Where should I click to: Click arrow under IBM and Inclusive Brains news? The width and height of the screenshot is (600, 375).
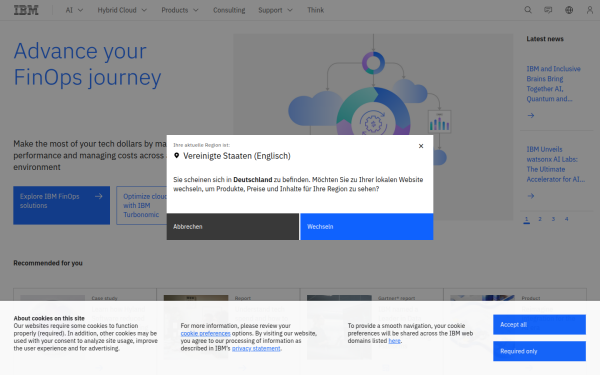pos(531,115)
